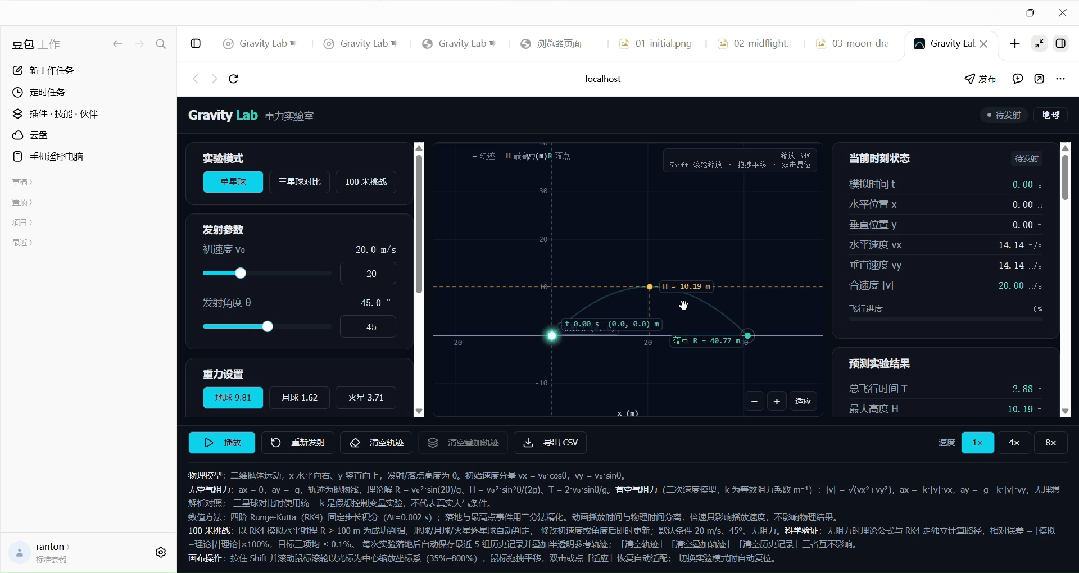Open the plugins and skills layers icon
This screenshot has height=573, width=1079.
click(x=18, y=113)
